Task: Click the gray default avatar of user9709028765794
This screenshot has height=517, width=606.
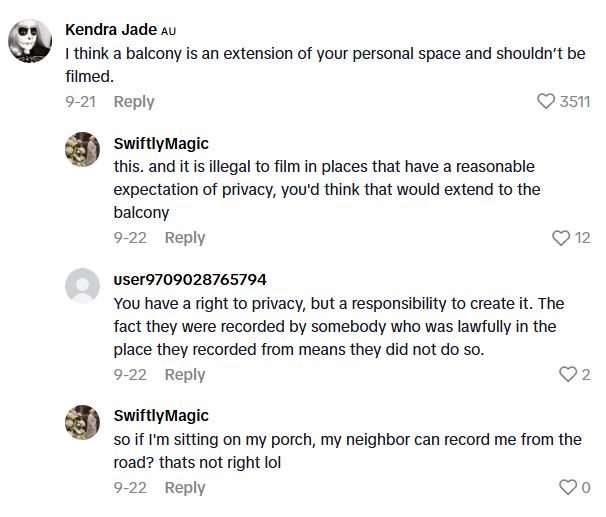Action: coord(82,286)
